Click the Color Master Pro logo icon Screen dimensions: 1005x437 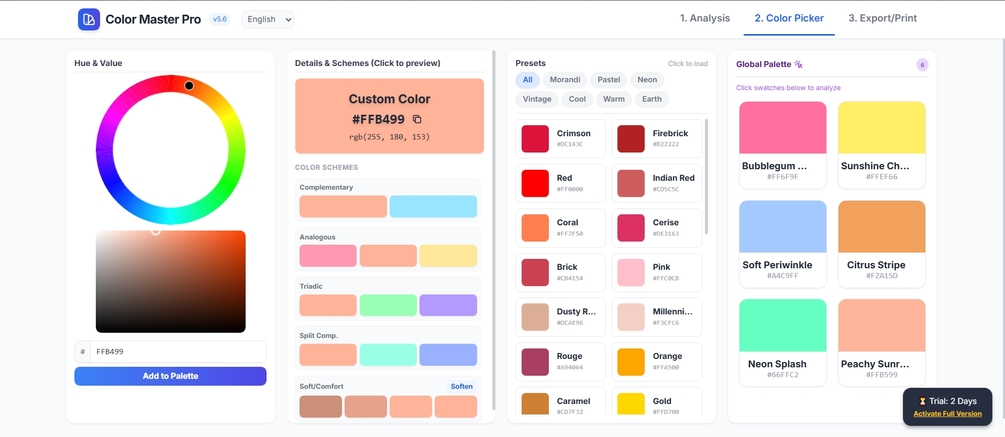point(89,19)
